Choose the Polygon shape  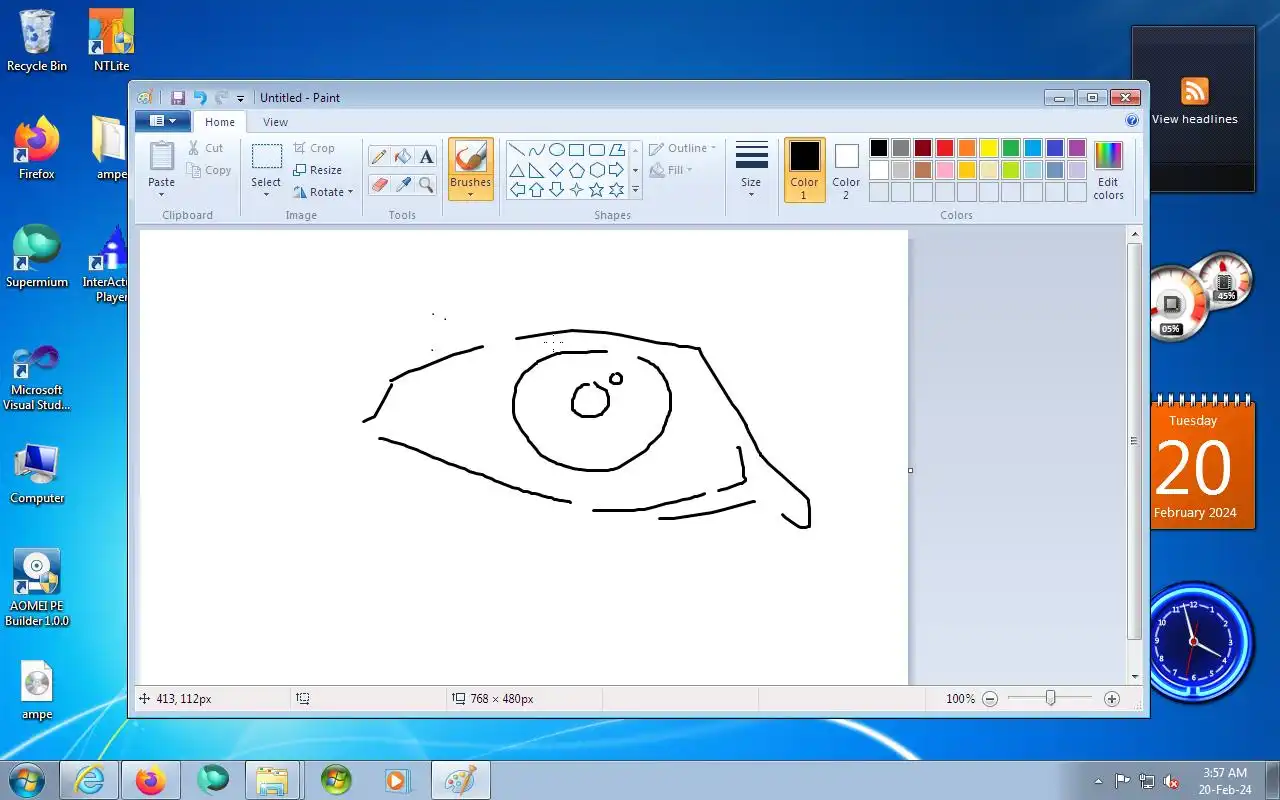click(x=617, y=150)
